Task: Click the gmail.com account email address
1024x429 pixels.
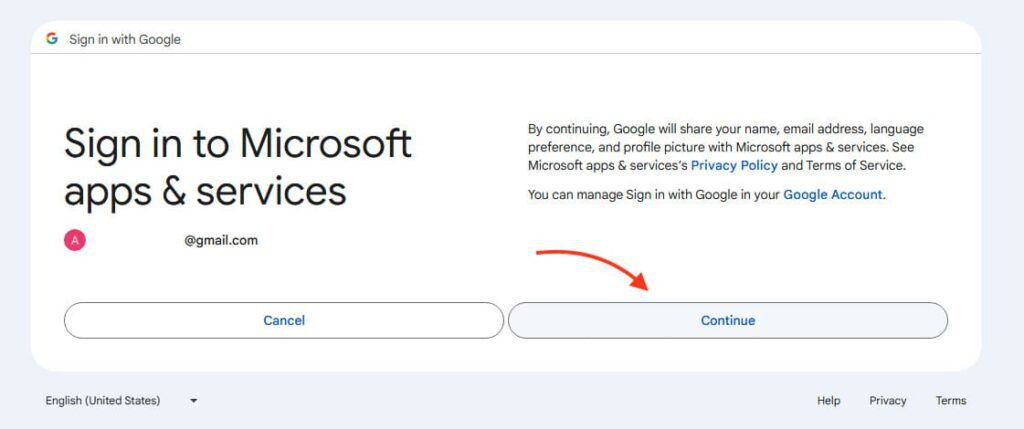Action: 220,240
